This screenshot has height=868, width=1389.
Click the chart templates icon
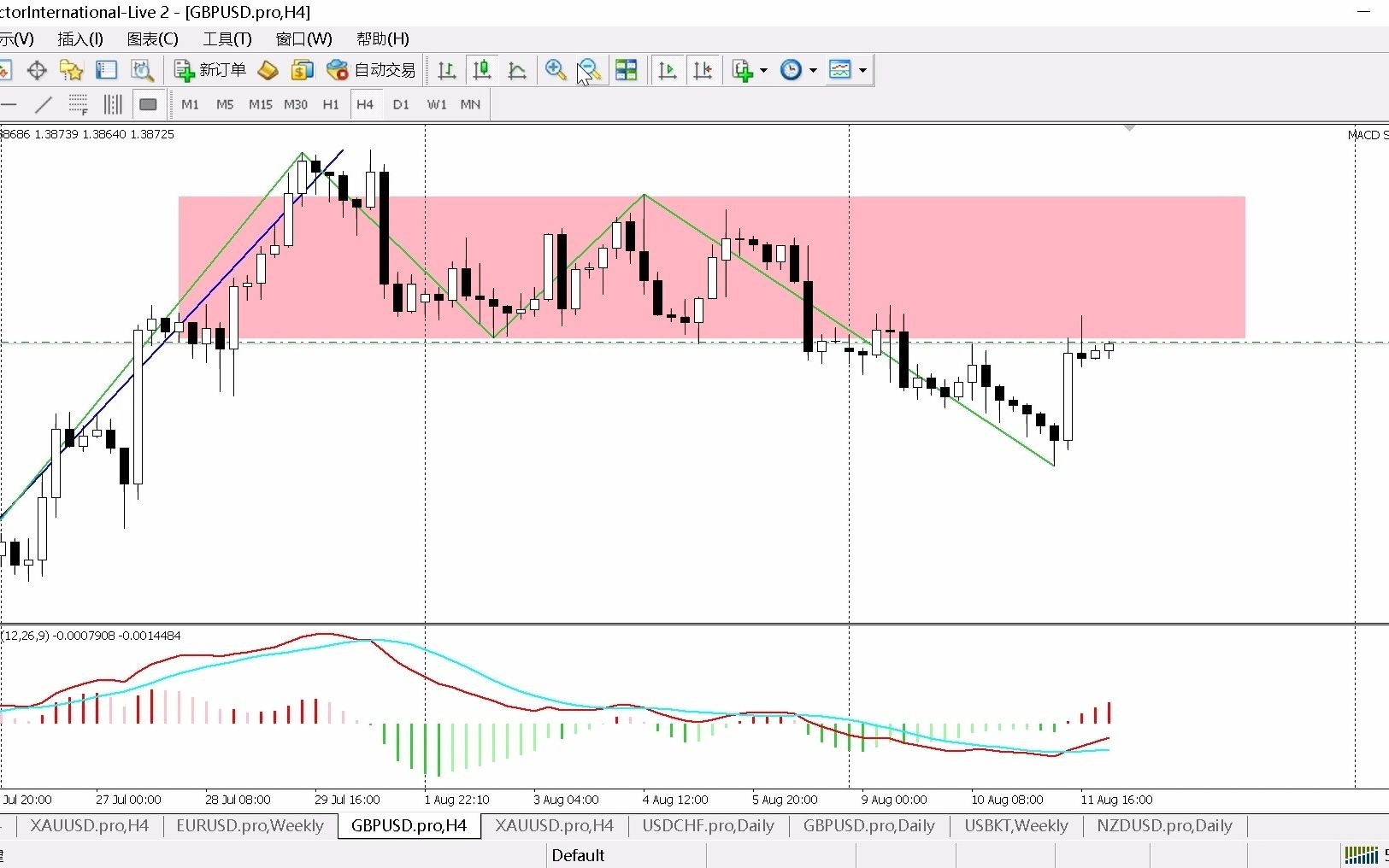(840, 70)
